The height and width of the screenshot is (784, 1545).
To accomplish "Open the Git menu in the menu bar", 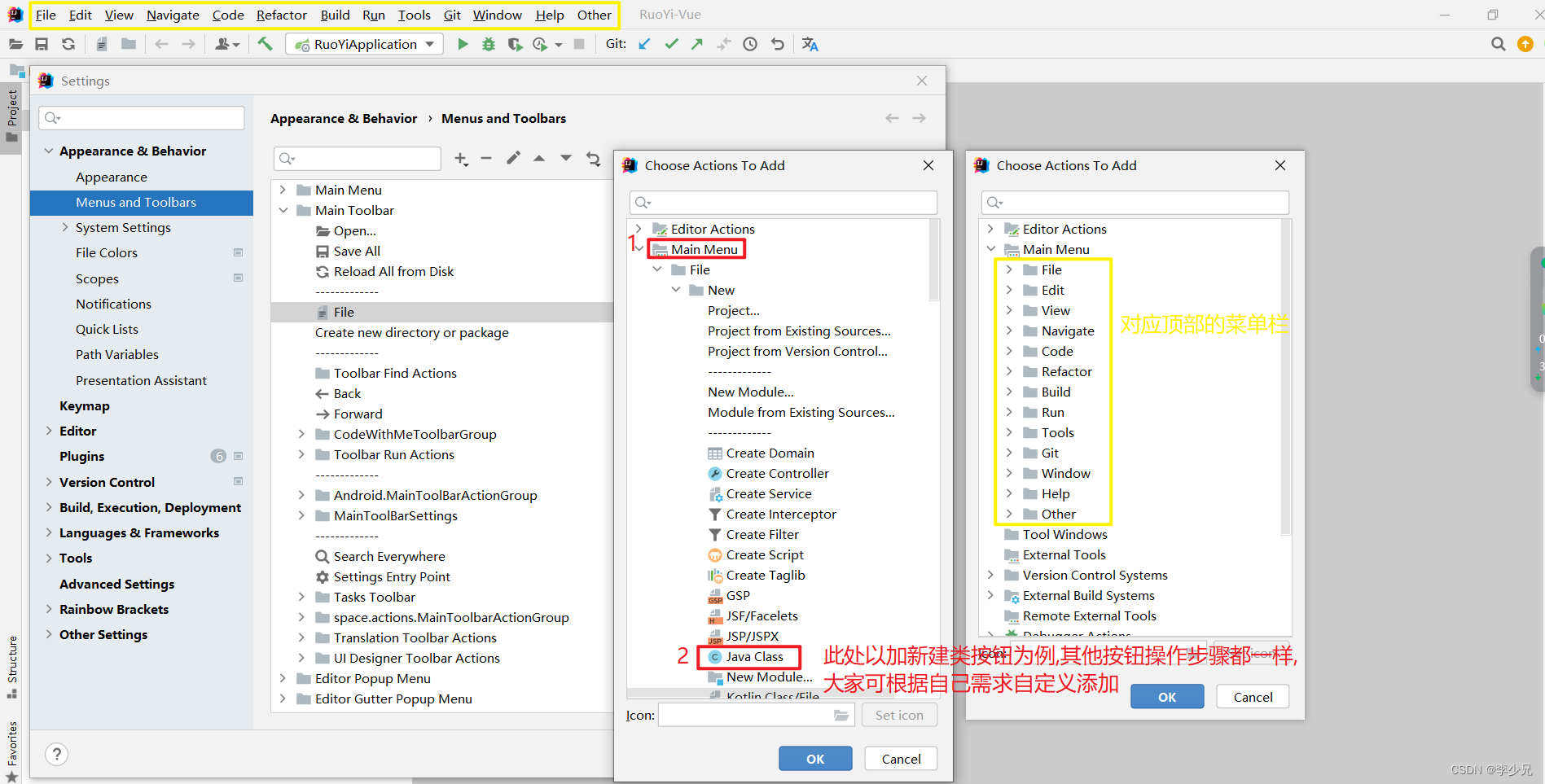I will 452,15.
